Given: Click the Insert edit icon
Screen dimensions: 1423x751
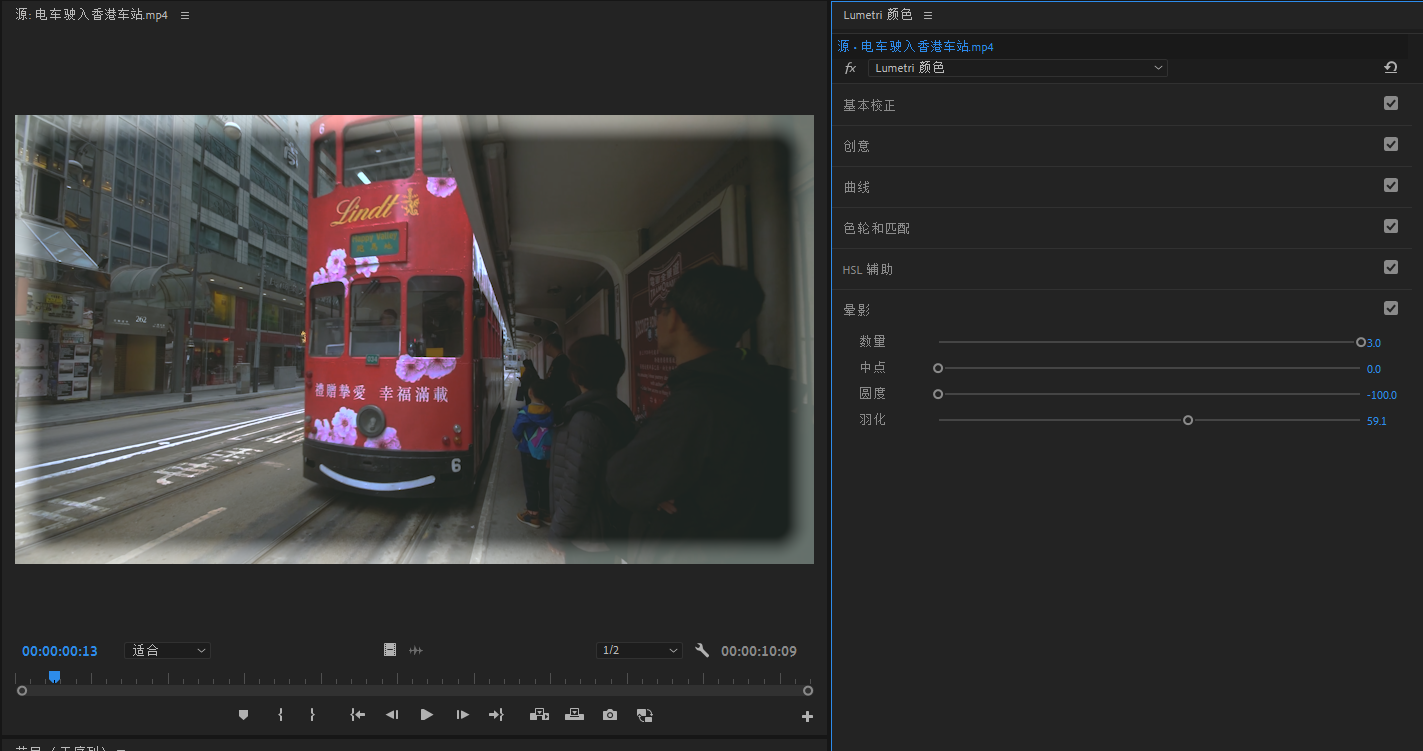Looking at the screenshot, I should 540,715.
